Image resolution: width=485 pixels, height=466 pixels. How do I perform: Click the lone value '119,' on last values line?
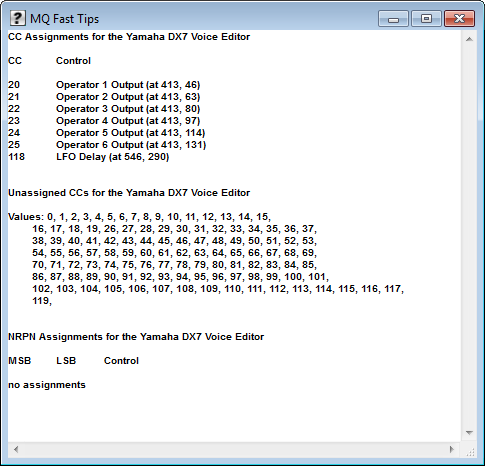tap(42, 301)
